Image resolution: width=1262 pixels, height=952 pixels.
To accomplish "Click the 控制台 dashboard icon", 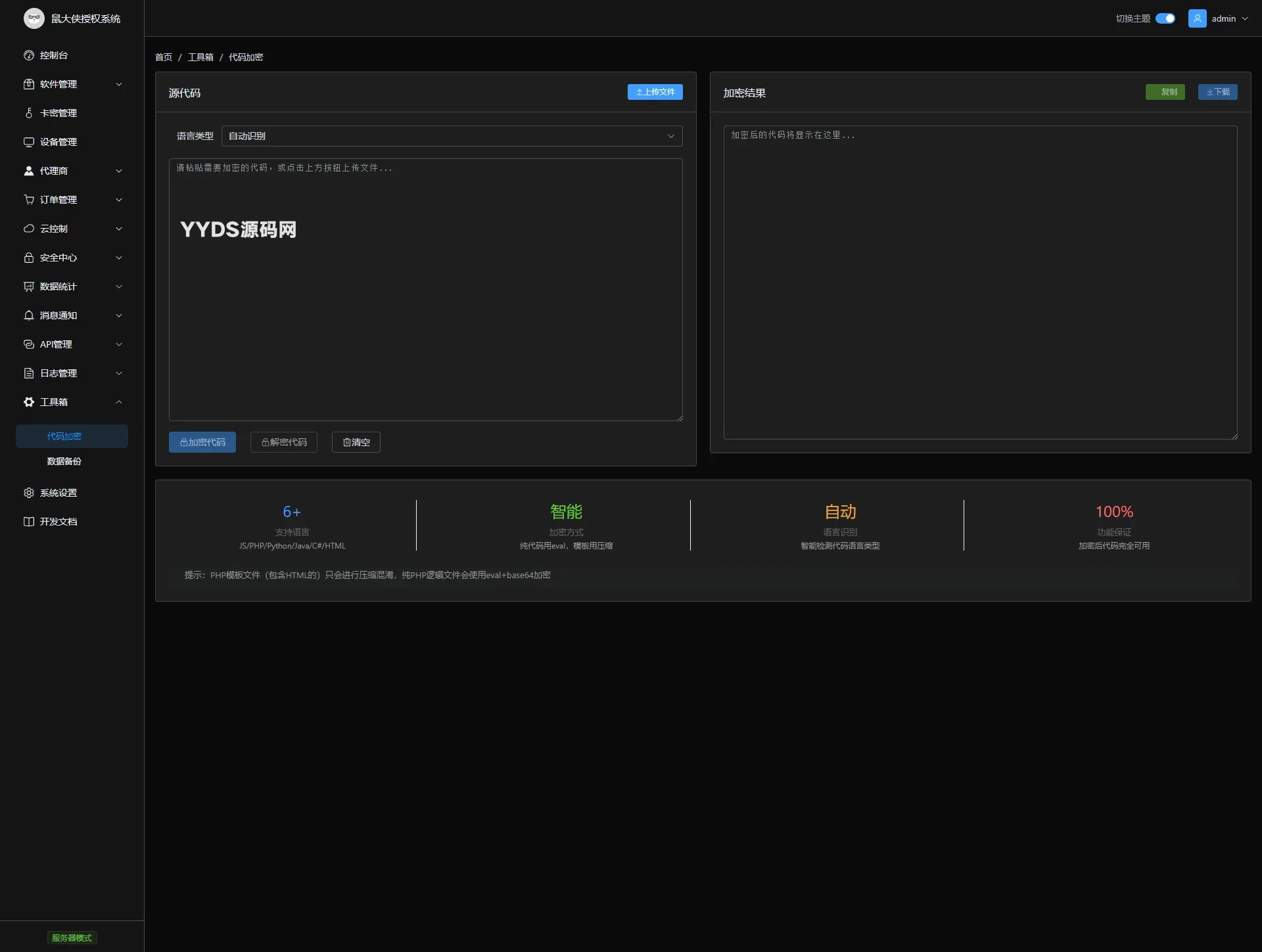I will (29, 55).
